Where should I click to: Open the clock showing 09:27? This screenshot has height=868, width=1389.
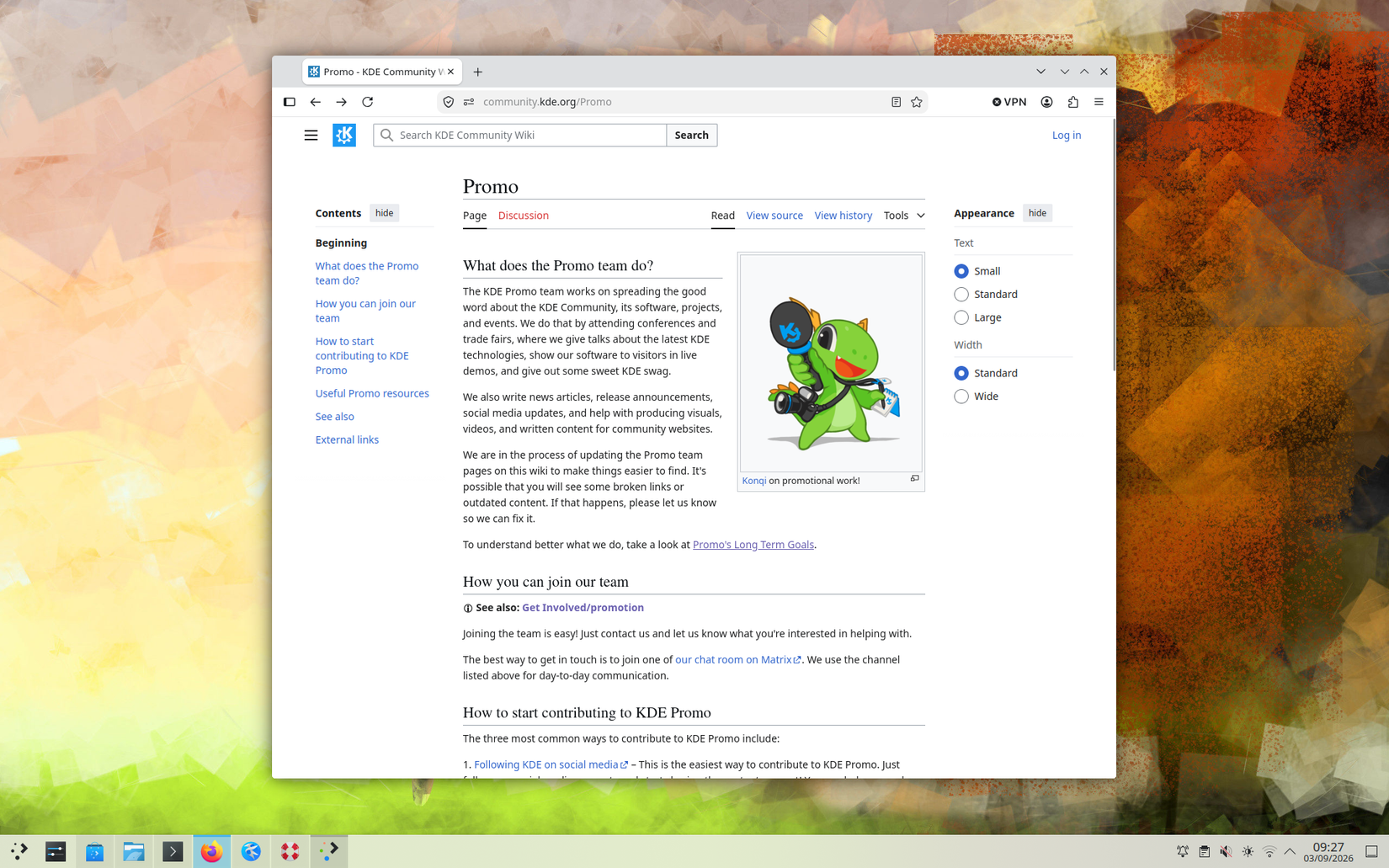[1328, 851]
